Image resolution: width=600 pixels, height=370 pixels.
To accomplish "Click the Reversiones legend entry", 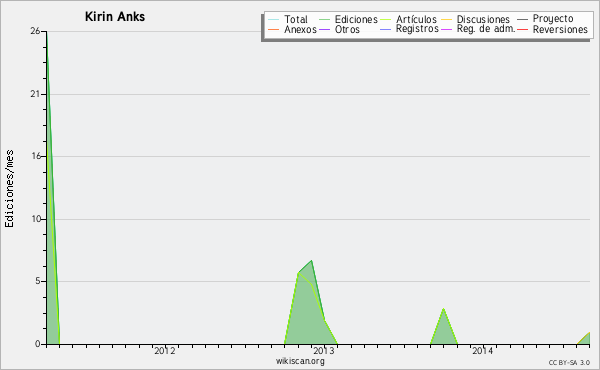I will (553, 29).
